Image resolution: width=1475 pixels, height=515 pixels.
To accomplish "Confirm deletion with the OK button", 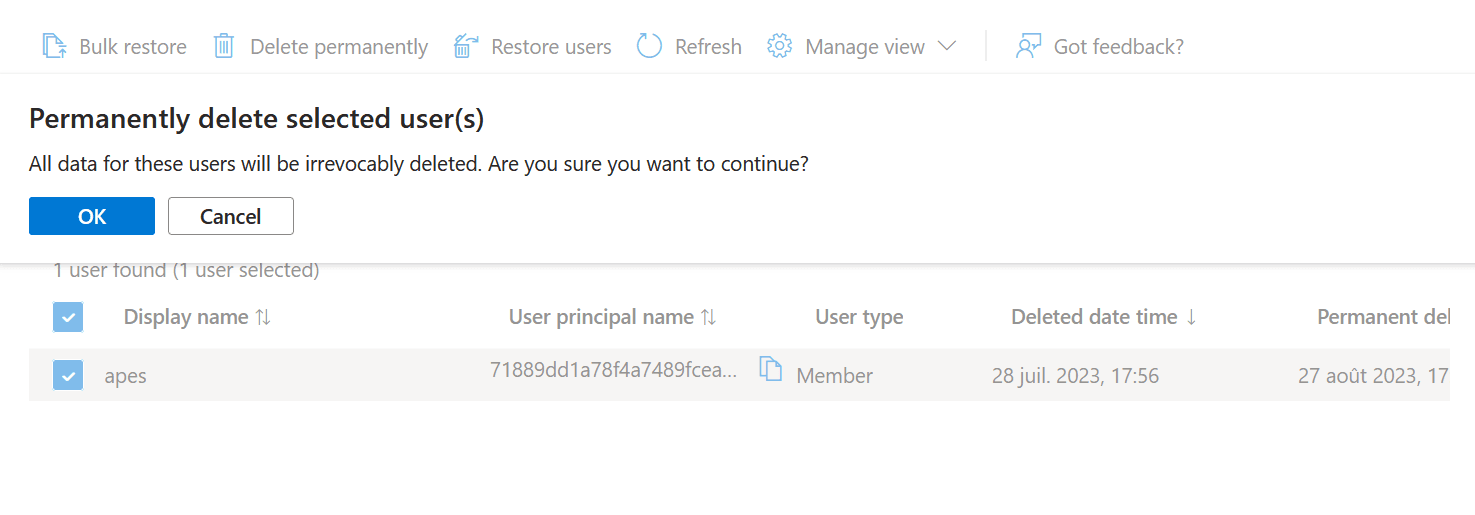I will (x=92, y=216).
